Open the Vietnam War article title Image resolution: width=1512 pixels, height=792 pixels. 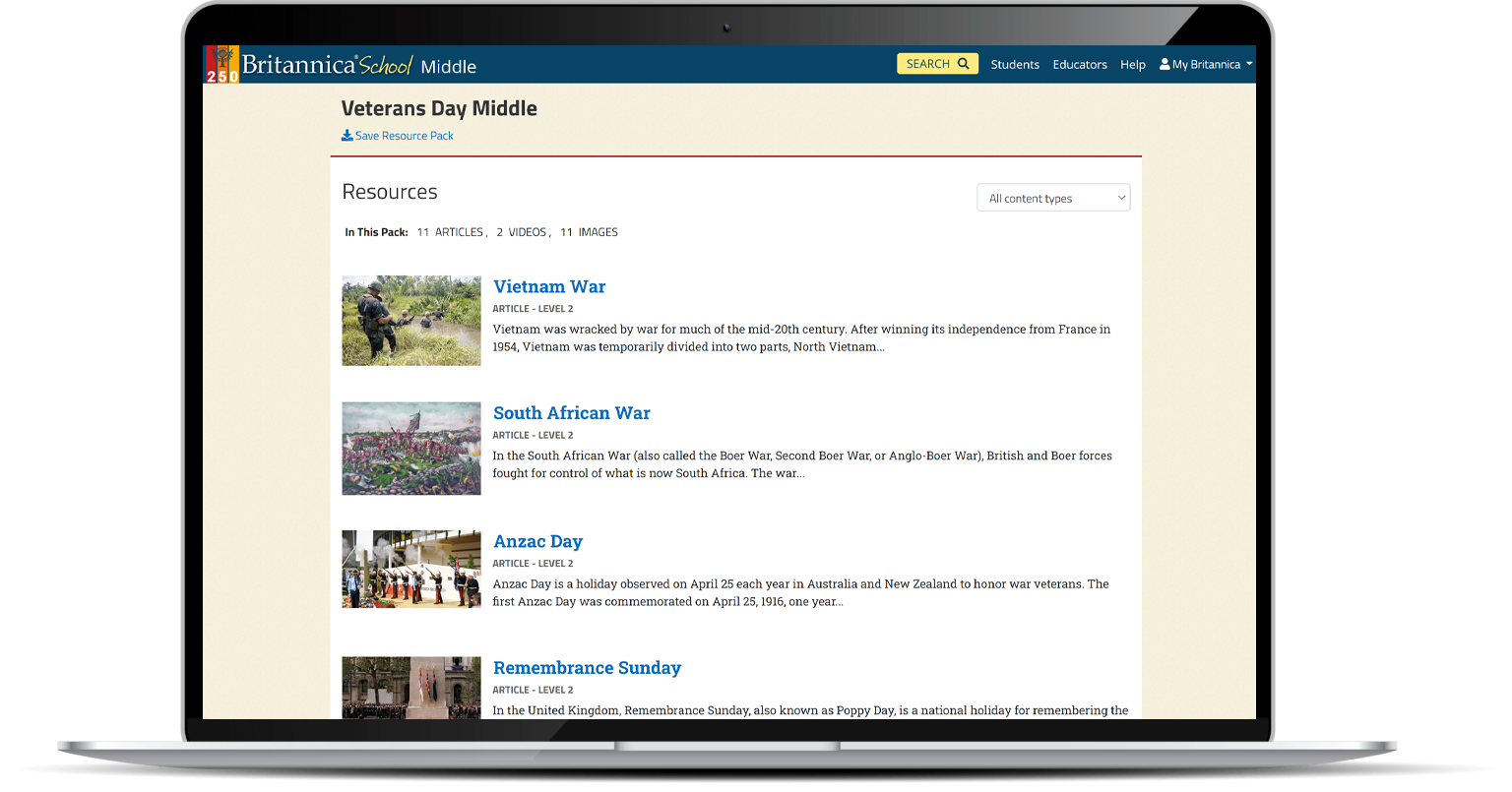[549, 286]
